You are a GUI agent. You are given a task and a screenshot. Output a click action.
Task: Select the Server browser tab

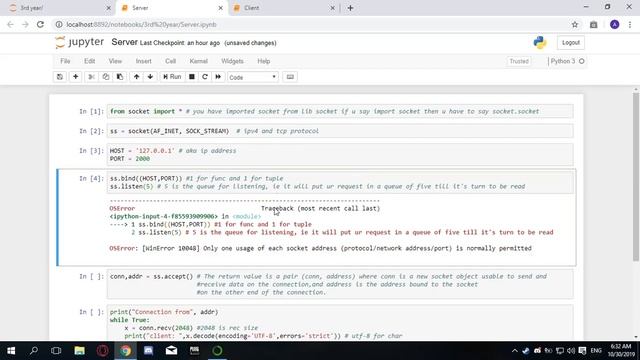171,8
